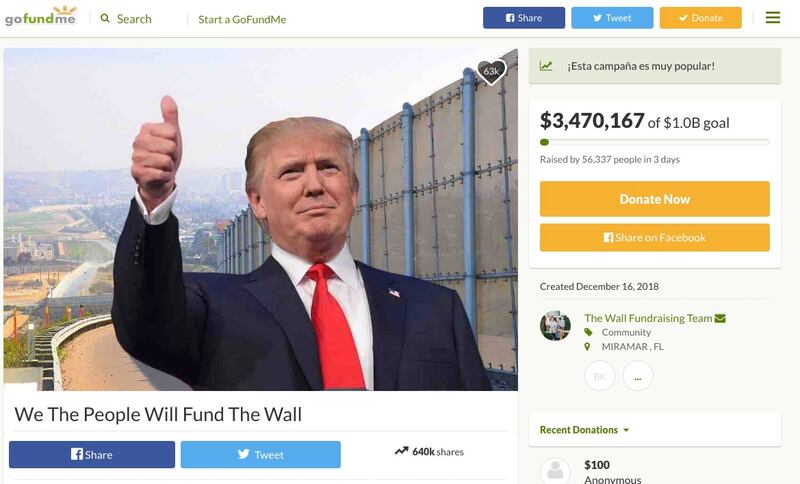Open the ellipsis circle for more donors

(638, 376)
